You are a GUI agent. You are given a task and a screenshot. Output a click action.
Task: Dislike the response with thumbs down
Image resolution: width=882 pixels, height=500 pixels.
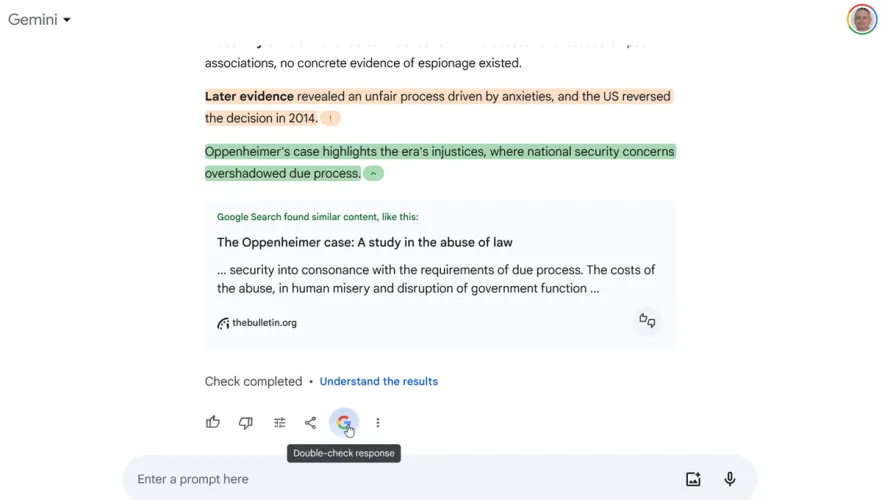click(x=246, y=423)
